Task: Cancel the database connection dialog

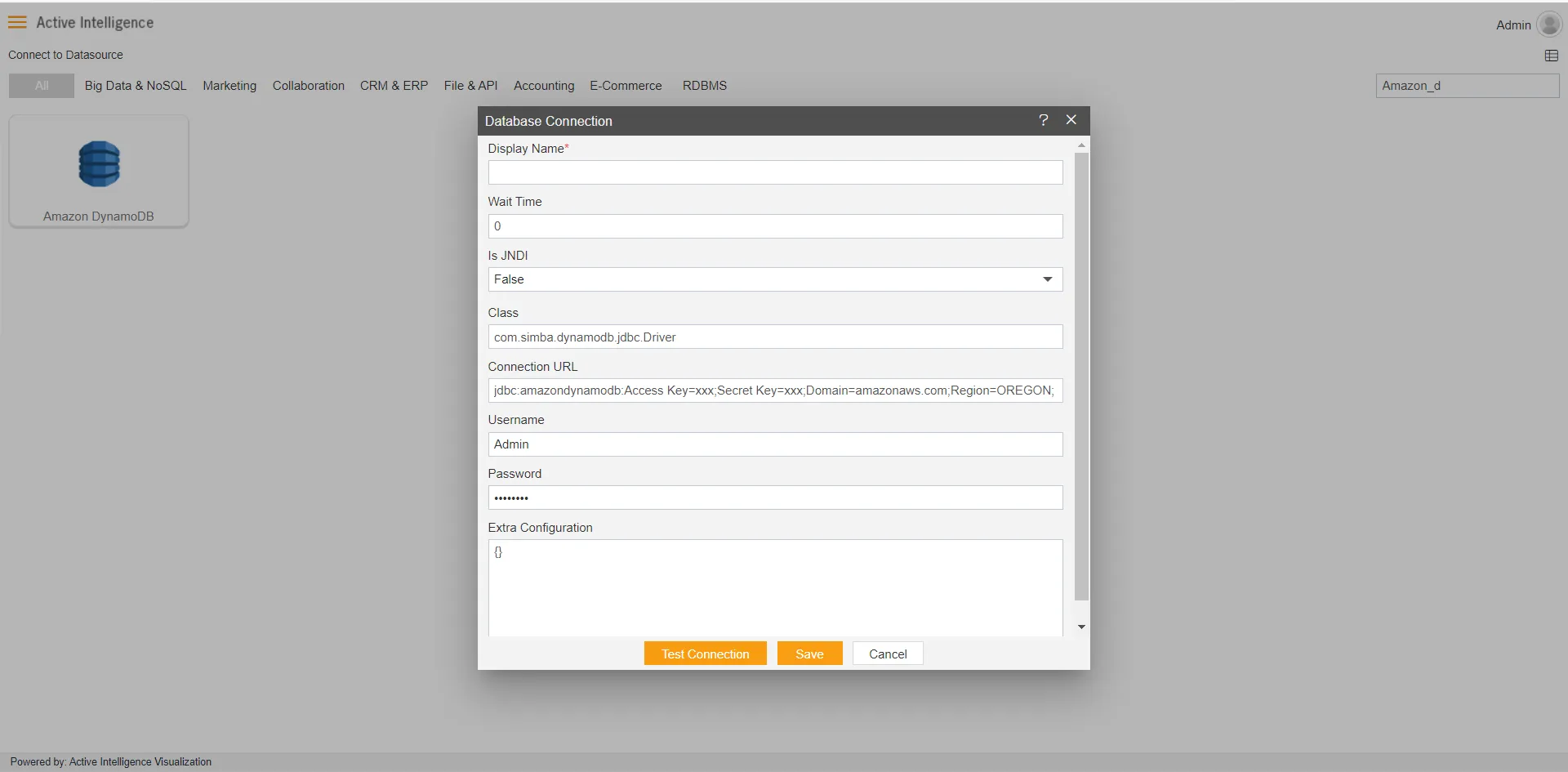Action: point(888,654)
